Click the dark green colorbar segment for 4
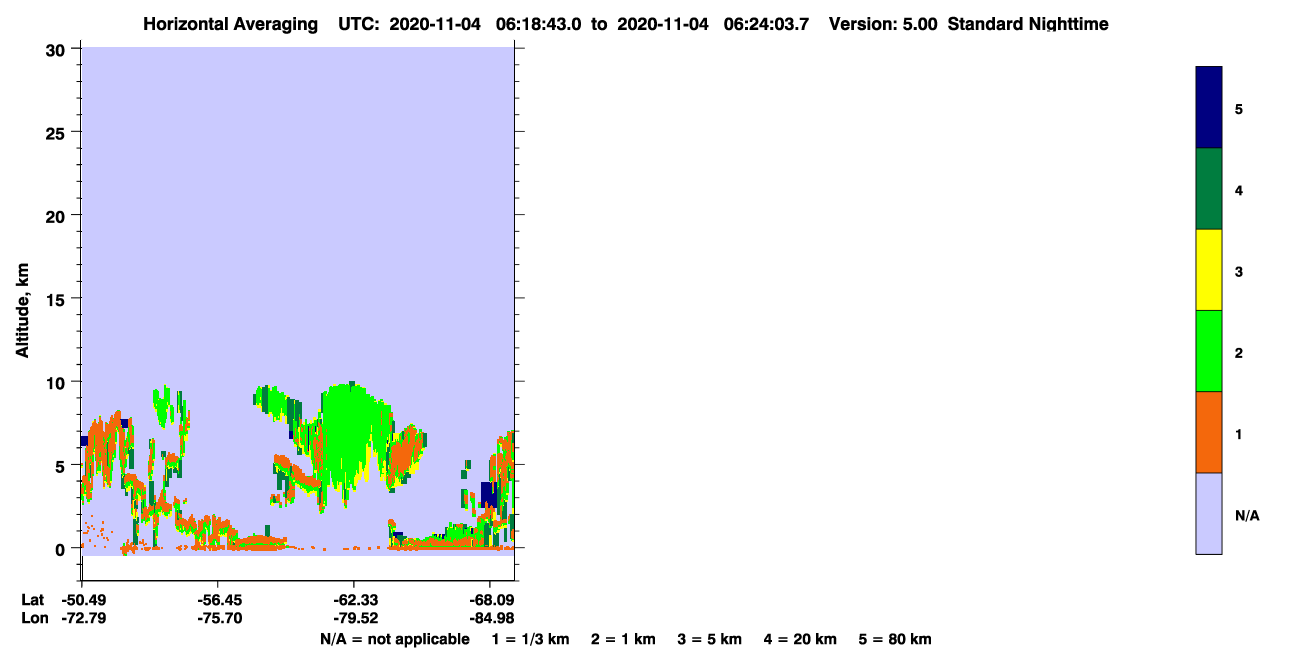 coord(1209,189)
